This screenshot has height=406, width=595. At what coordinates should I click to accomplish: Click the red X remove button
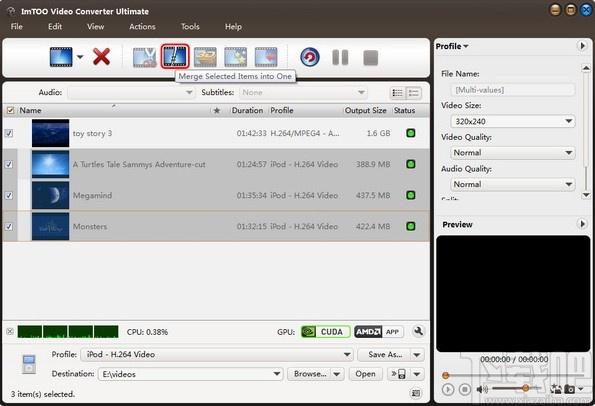[x=101, y=57]
